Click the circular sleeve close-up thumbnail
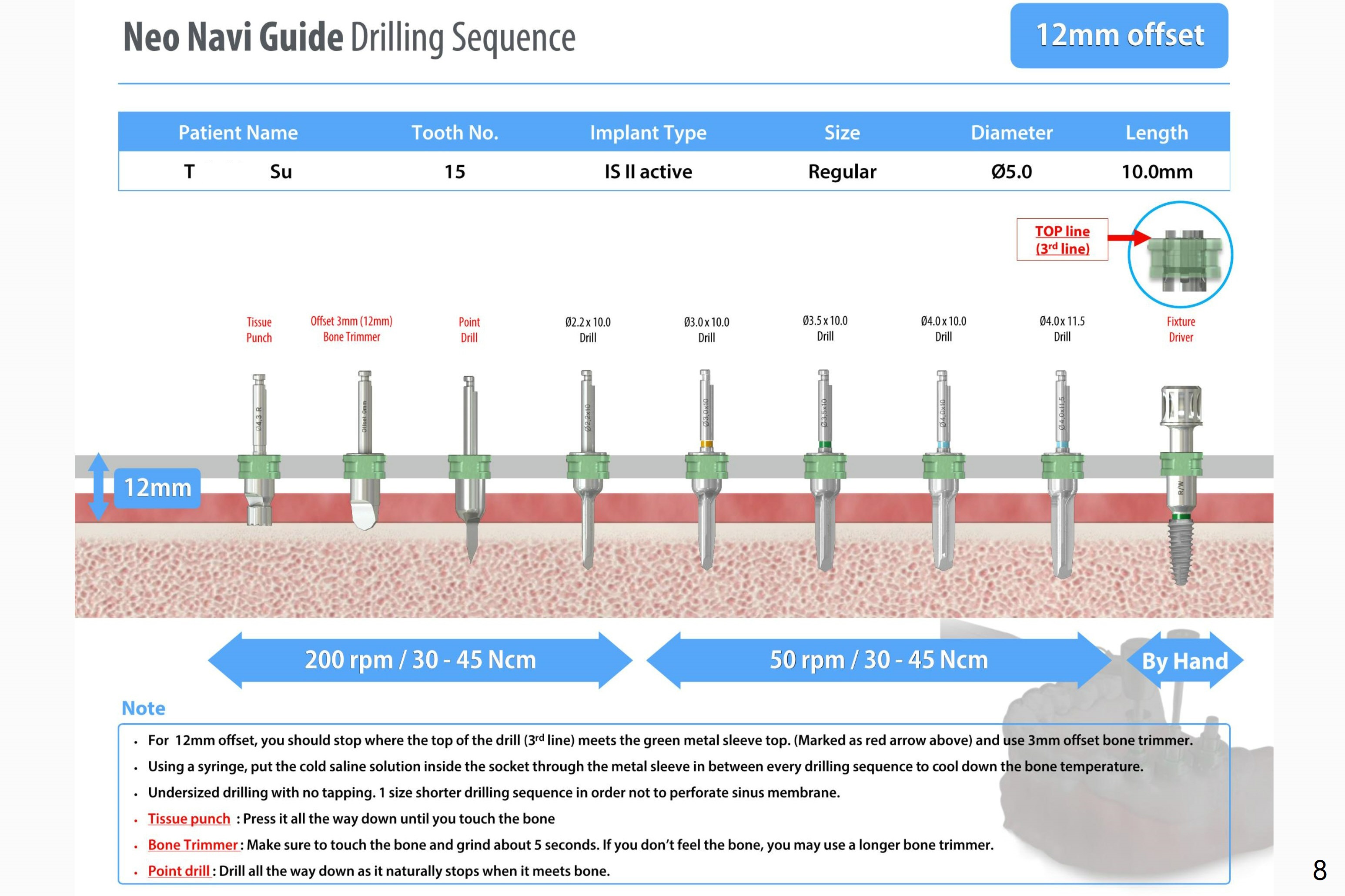 tap(1181, 255)
